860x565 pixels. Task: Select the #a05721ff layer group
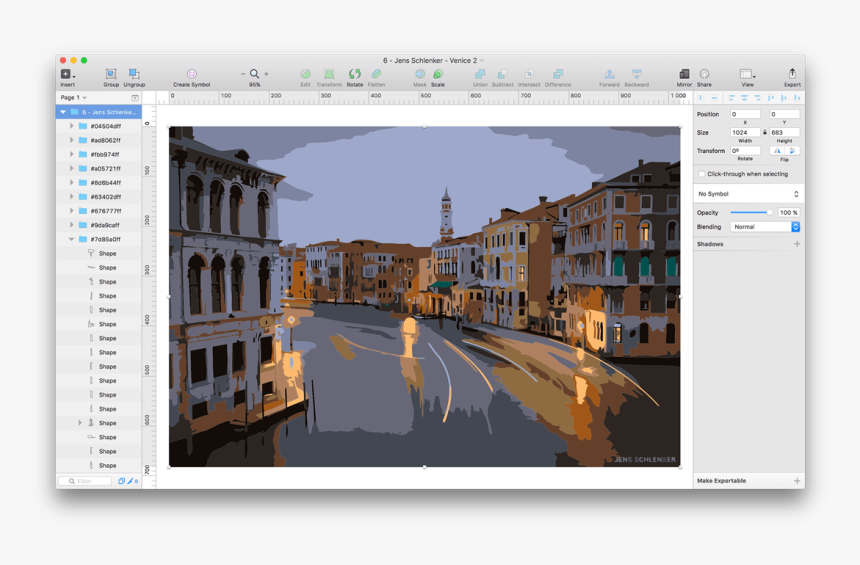click(99, 168)
